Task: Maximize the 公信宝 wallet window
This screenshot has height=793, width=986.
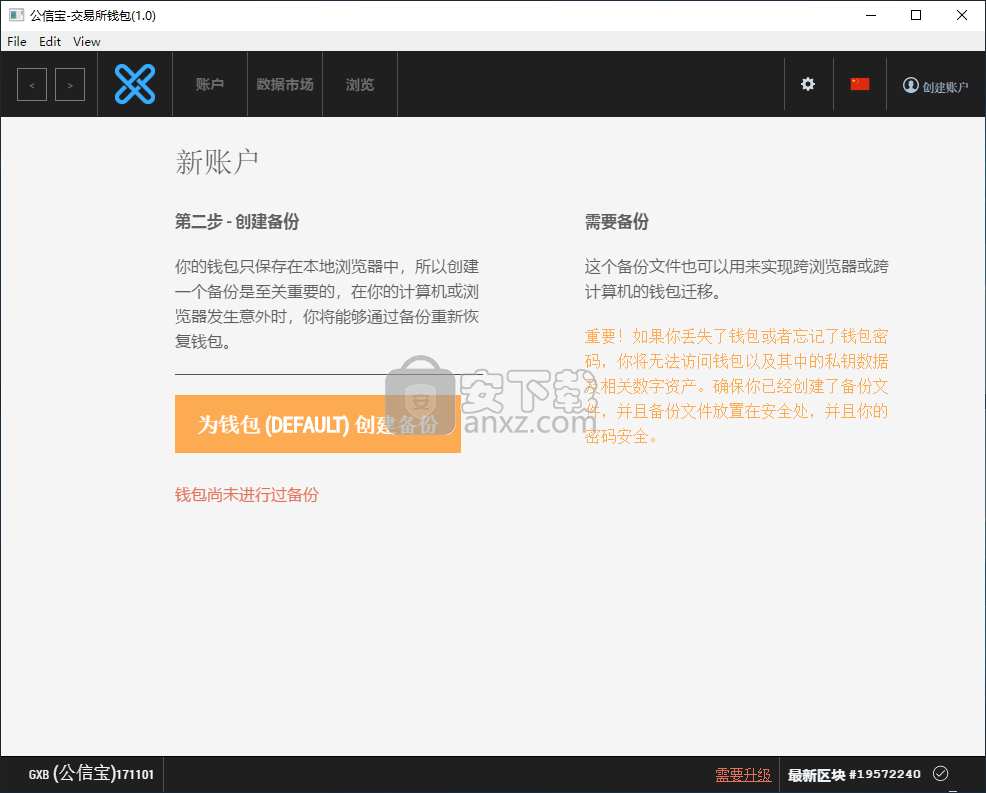Action: tap(916, 15)
